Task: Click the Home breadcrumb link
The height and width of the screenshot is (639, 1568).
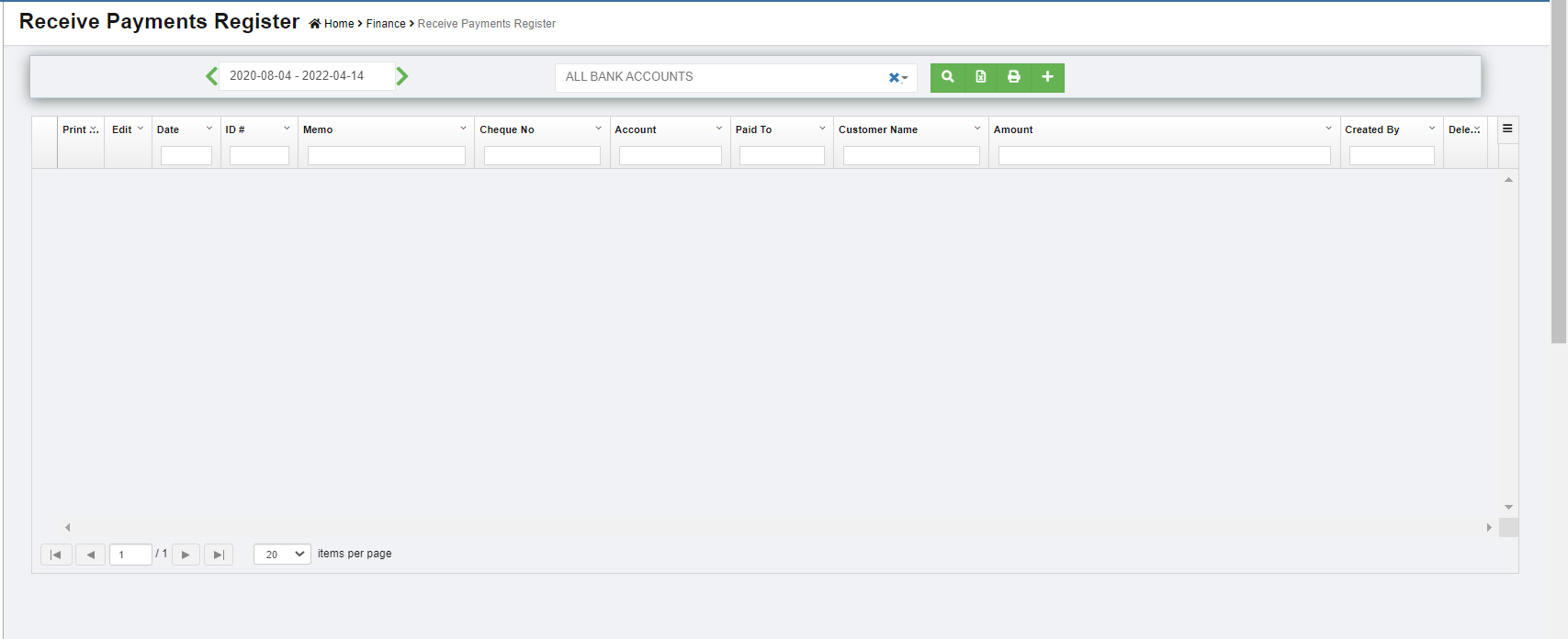Action: tap(338, 24)
